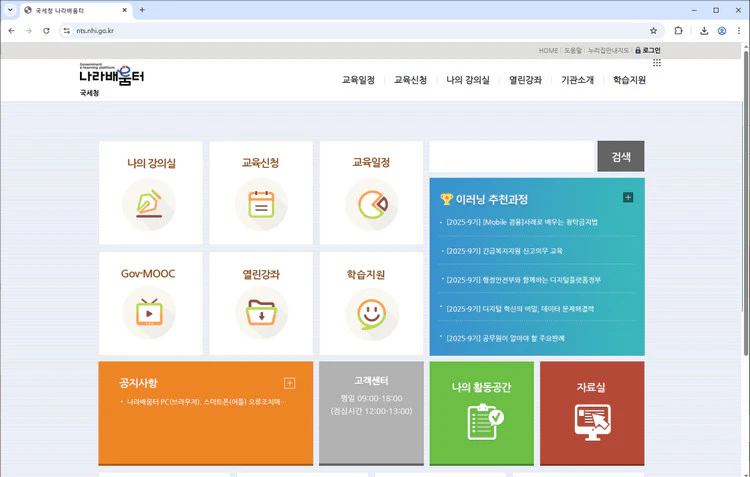
Task: Click the grid dots sitemap icon
Action: pyautogui.click(x=656, y=63)
